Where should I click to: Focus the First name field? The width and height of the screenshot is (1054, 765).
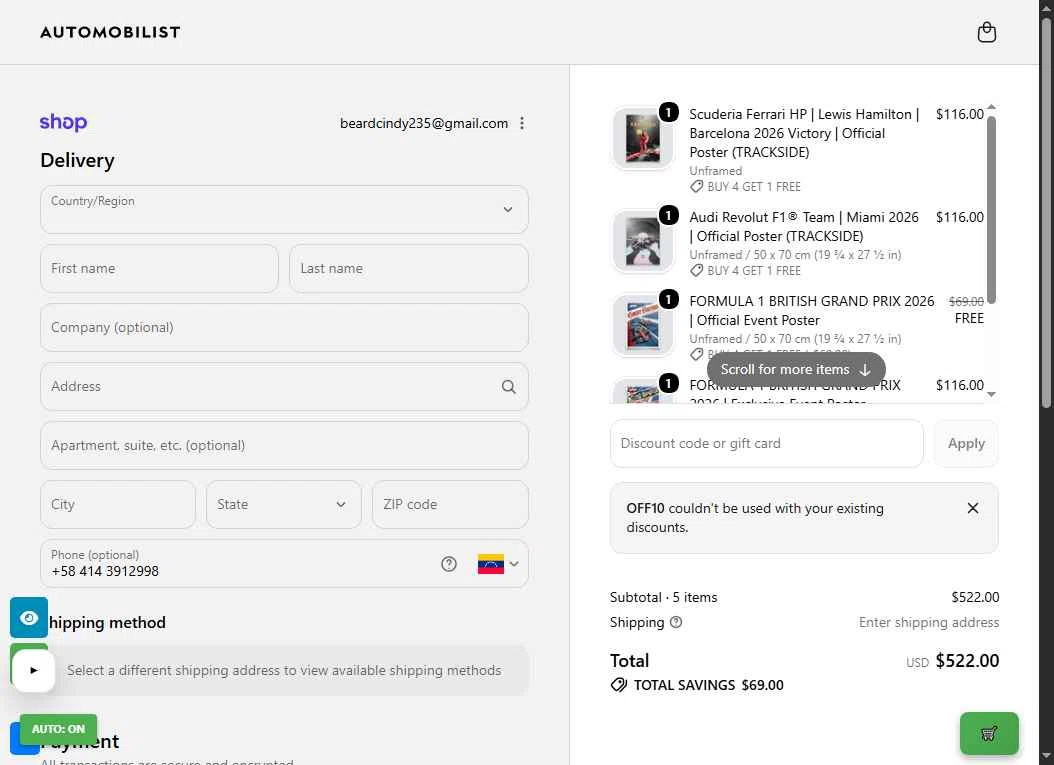coord(159,268)
